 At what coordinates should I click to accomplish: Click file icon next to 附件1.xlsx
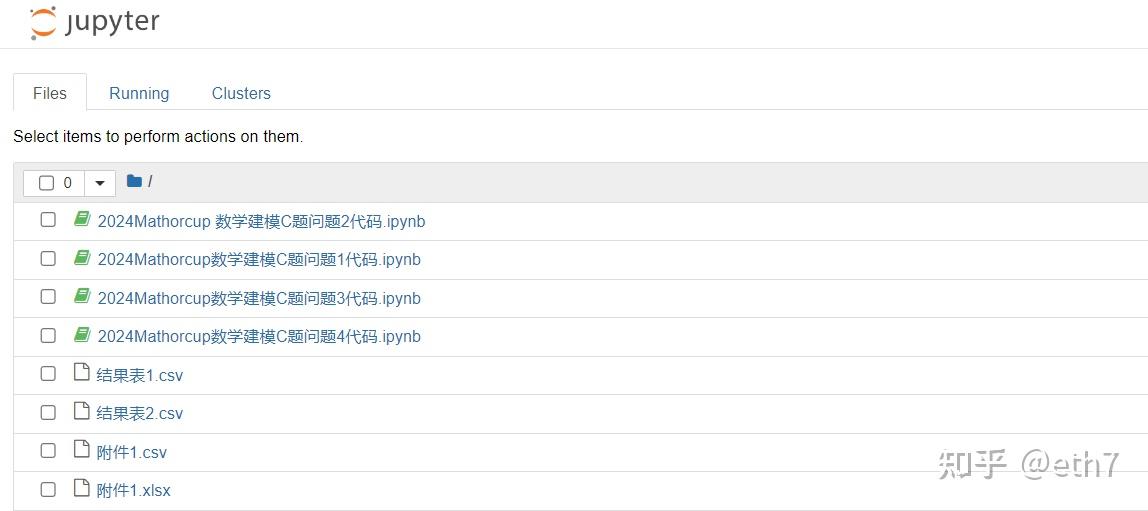pos(82,489)
